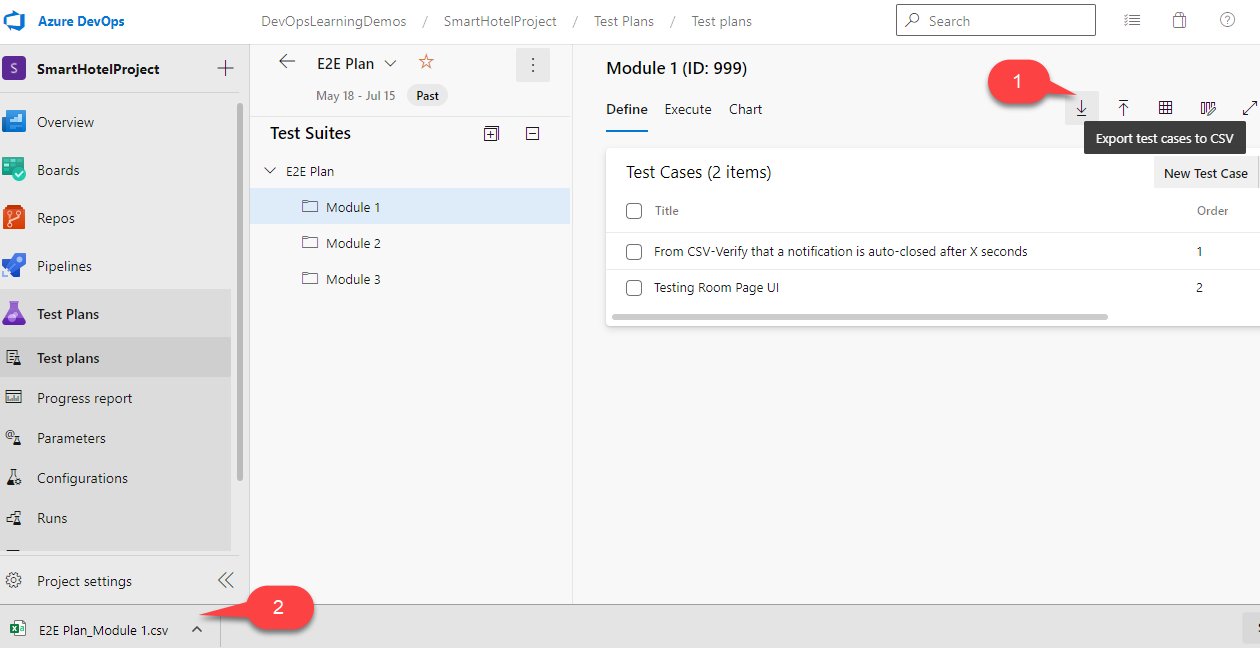The image size is (1260, 648).
Task: Focus the Search input field
Action: (x=995, y=20)
